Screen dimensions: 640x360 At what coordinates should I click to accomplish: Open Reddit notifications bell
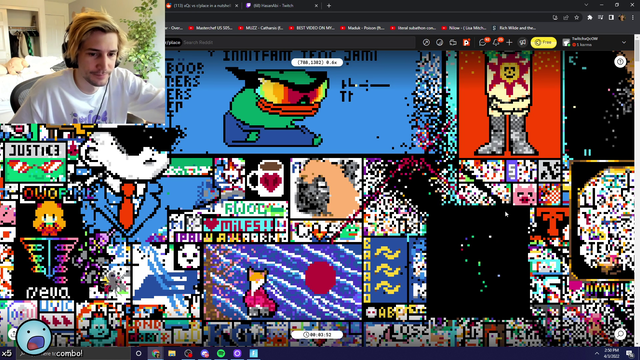(x=496, y=42)
